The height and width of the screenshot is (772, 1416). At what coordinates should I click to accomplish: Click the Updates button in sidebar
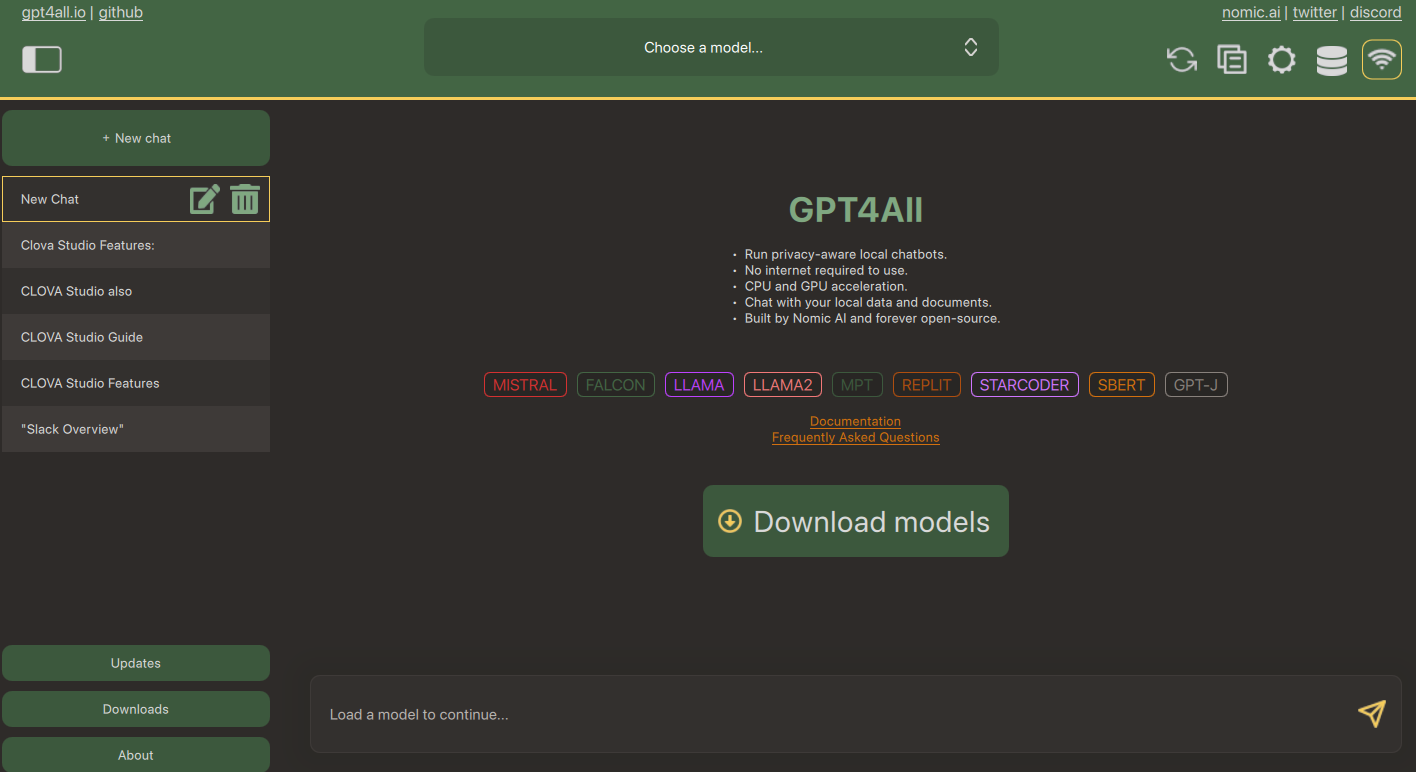136,663
